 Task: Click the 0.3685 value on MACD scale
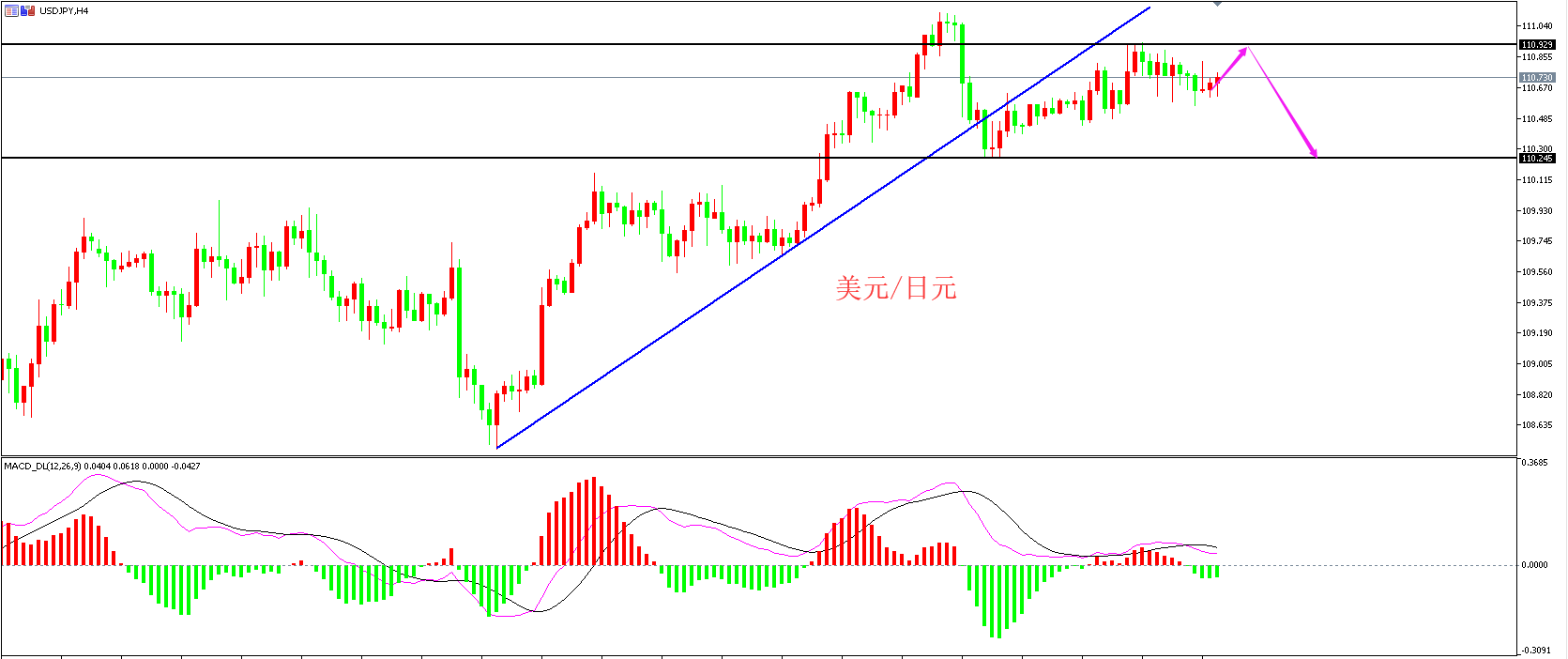(1535, 463)
